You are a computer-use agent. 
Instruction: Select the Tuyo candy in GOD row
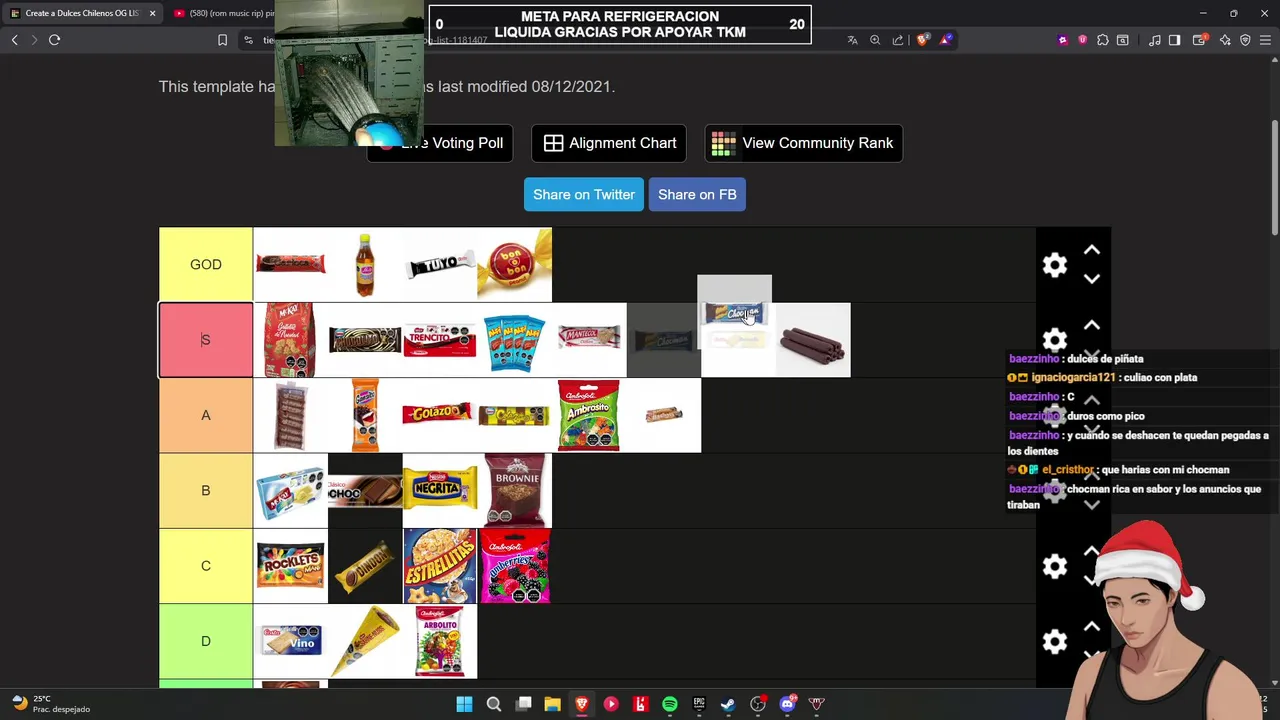(x=440, y=264)
